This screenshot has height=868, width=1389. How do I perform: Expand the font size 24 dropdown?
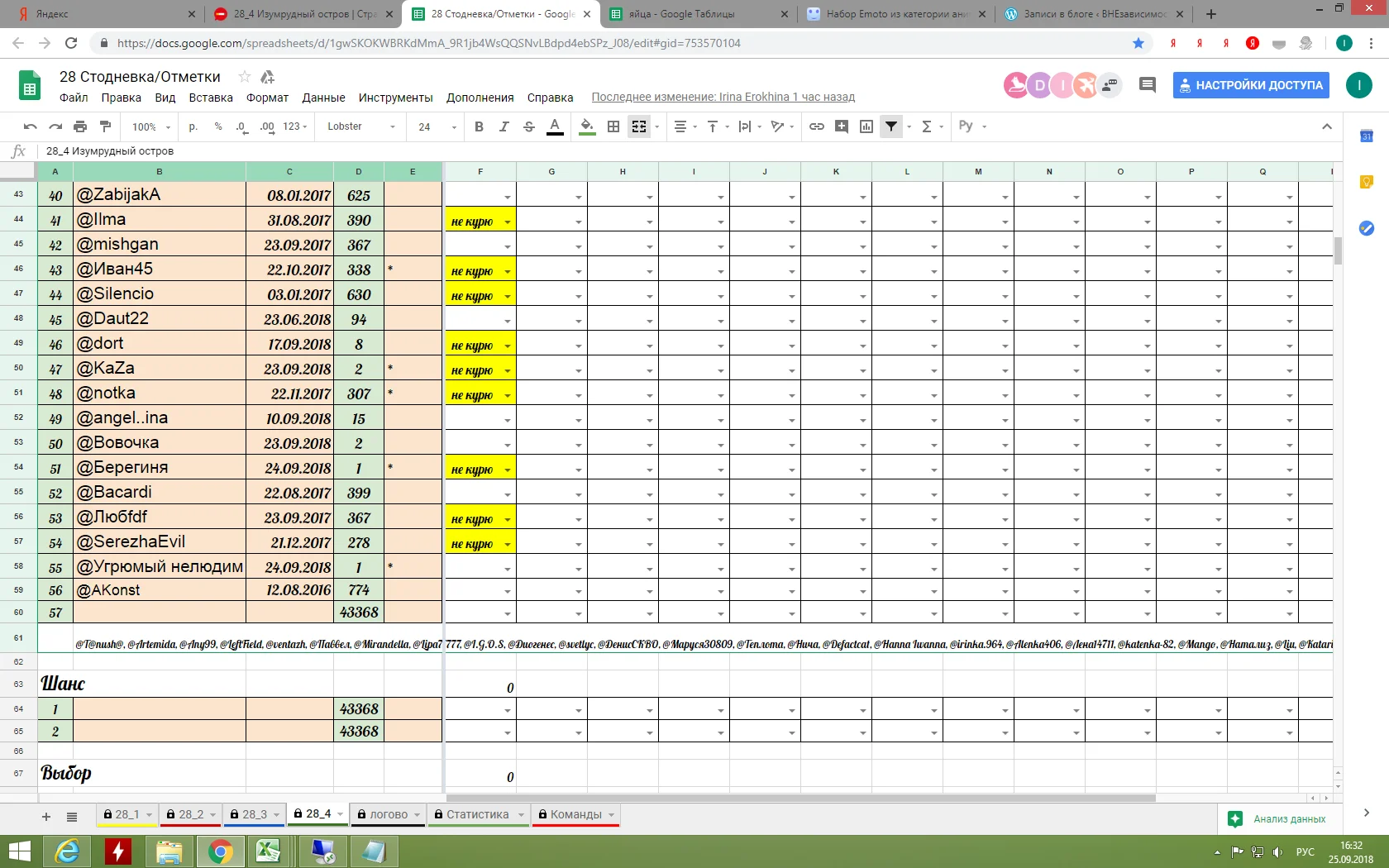point(453,127)
